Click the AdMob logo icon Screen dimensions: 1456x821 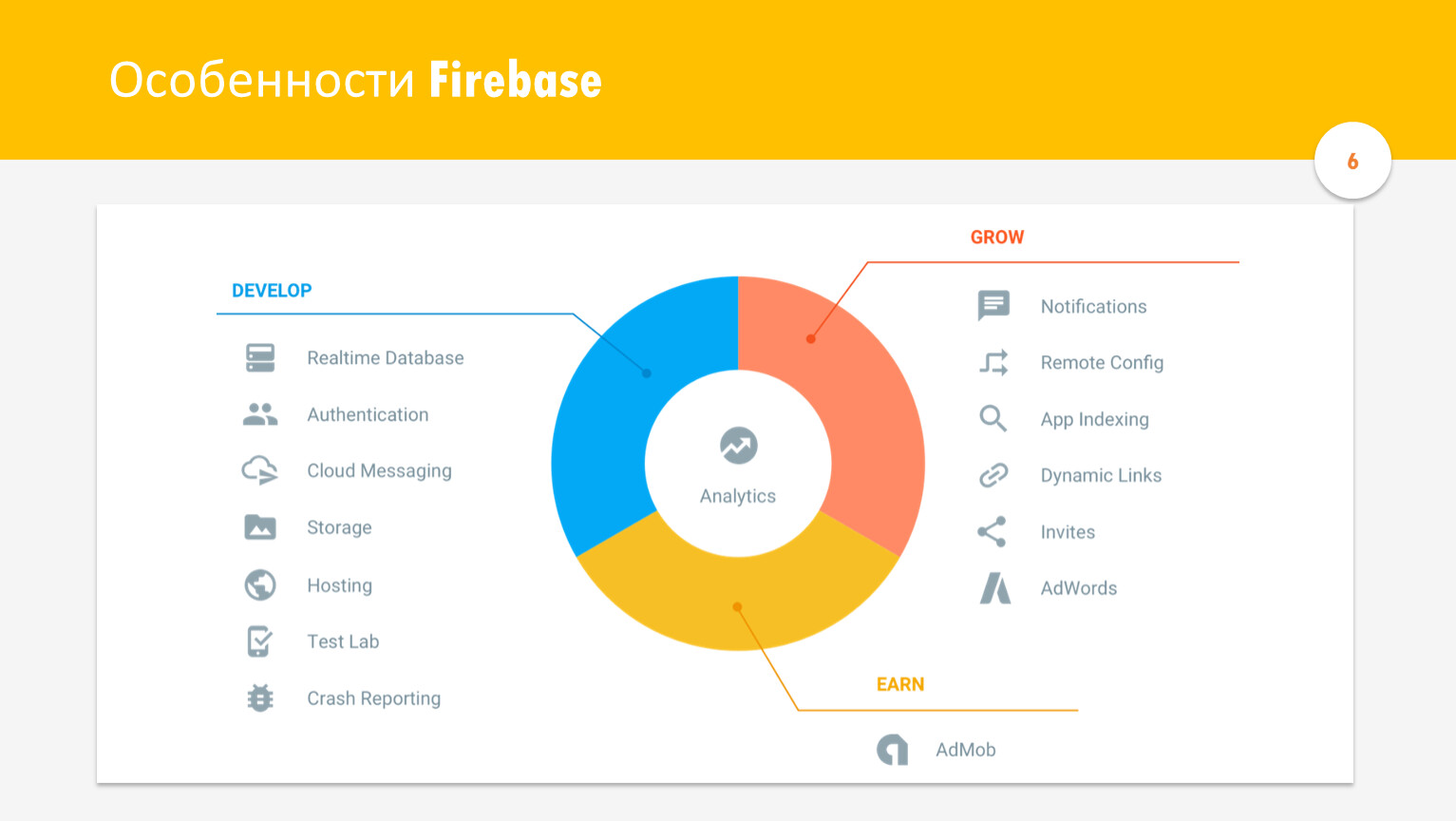coord(893,750)
